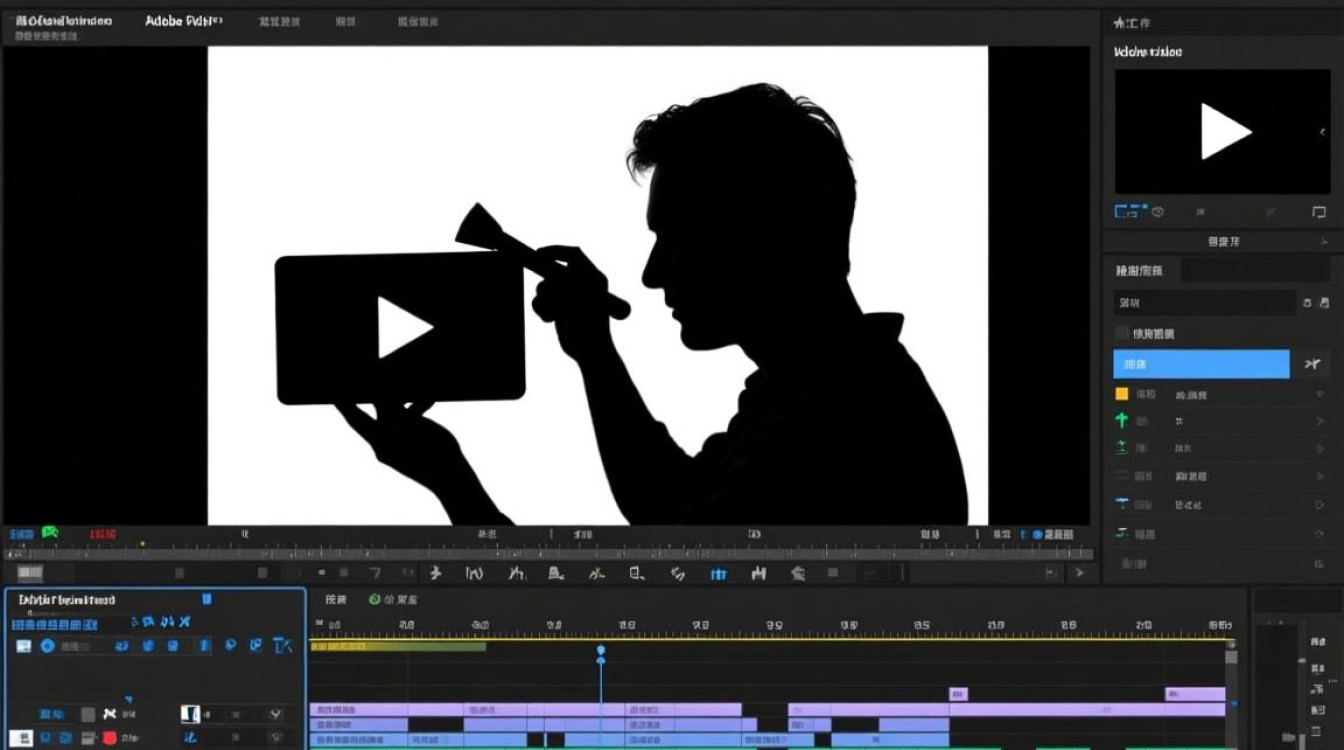Click the blue playhead marker on the timeline
This screenshot has width=1344, height=750.
tap(601, 652)
